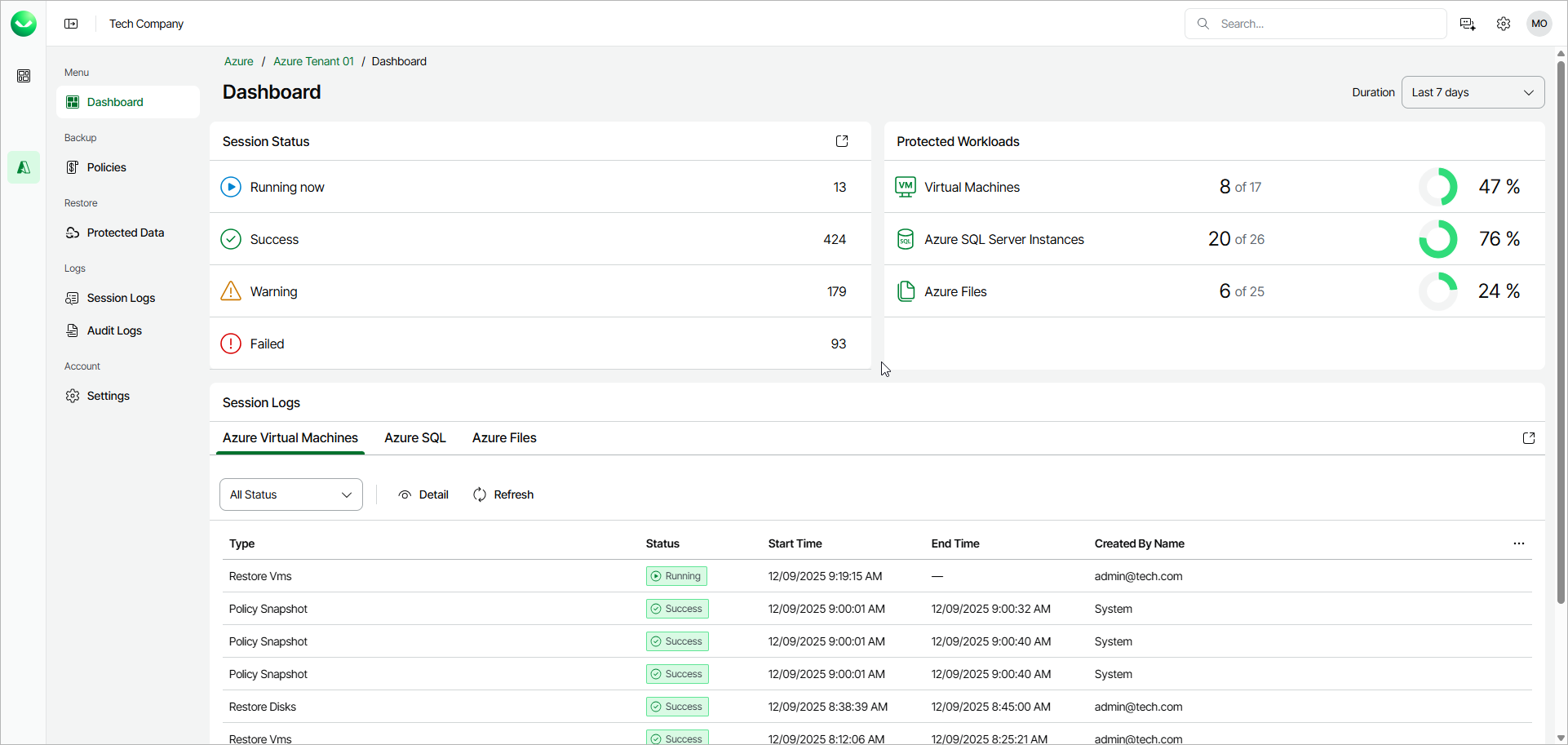Viewport: 1568px width, 745px height.
Task: Click end time 12/09/2025 8:45:00 AM
Action: (991, 707)
